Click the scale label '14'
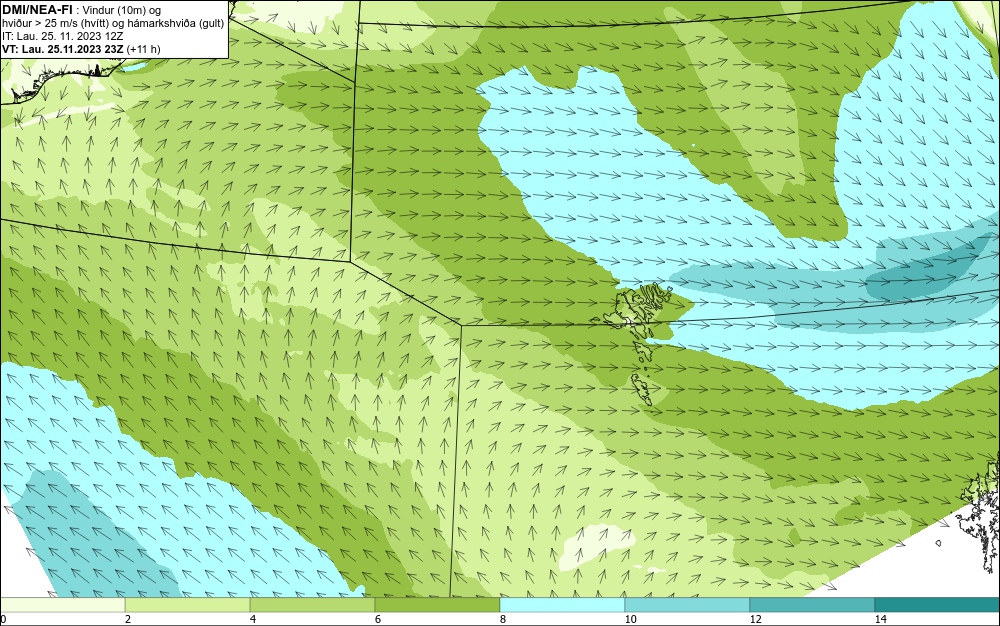This screenshot has width=1000, height=626. 880,619
